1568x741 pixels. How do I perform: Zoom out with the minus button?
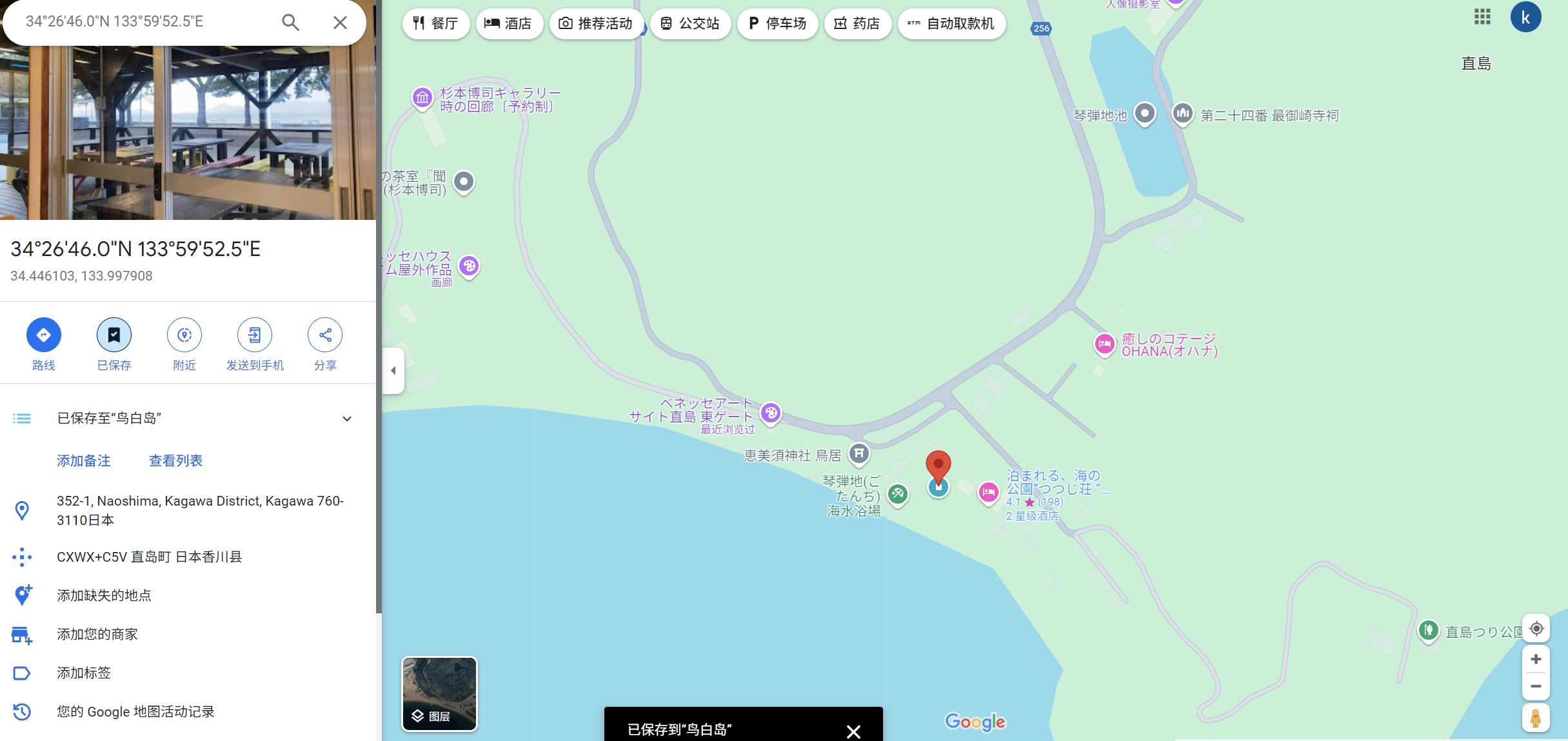point(1536,686)
